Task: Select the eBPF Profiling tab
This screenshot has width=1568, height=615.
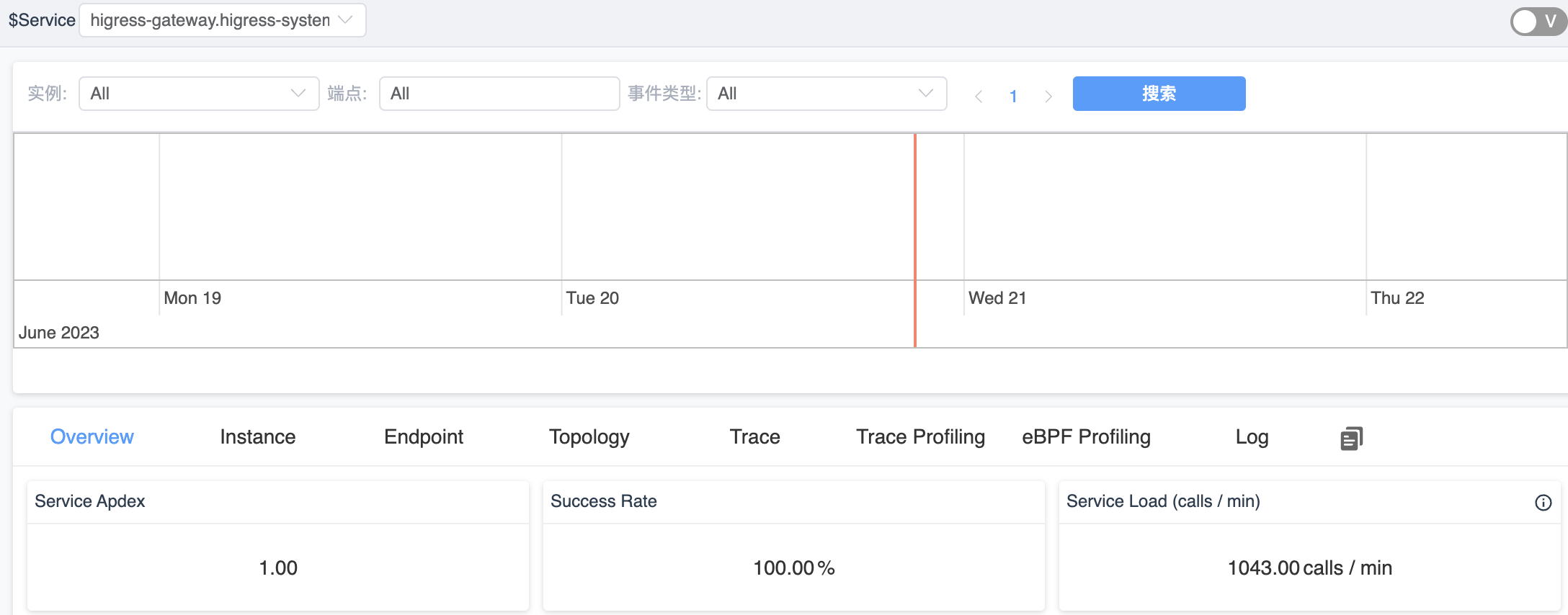Action: pyautogui.click(x=1086, y=437)
